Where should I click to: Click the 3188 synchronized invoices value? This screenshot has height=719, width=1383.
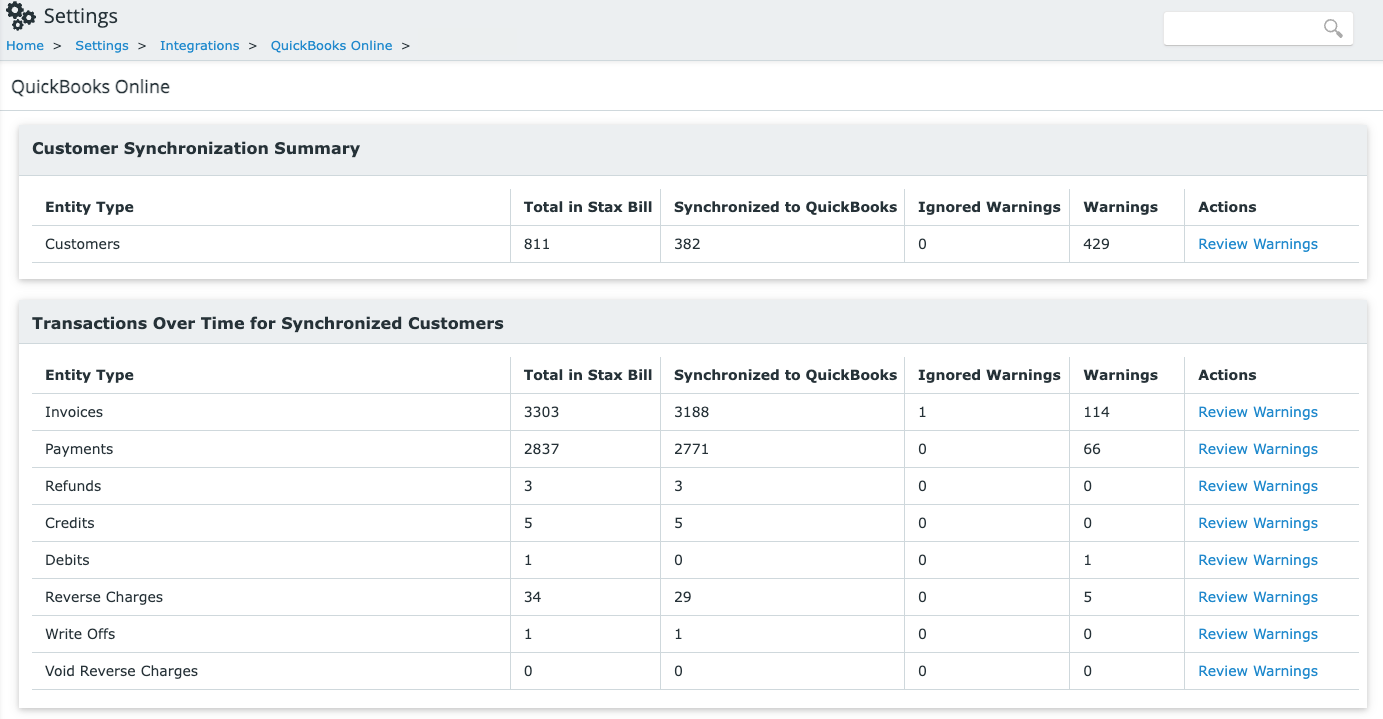pos(691,412)
